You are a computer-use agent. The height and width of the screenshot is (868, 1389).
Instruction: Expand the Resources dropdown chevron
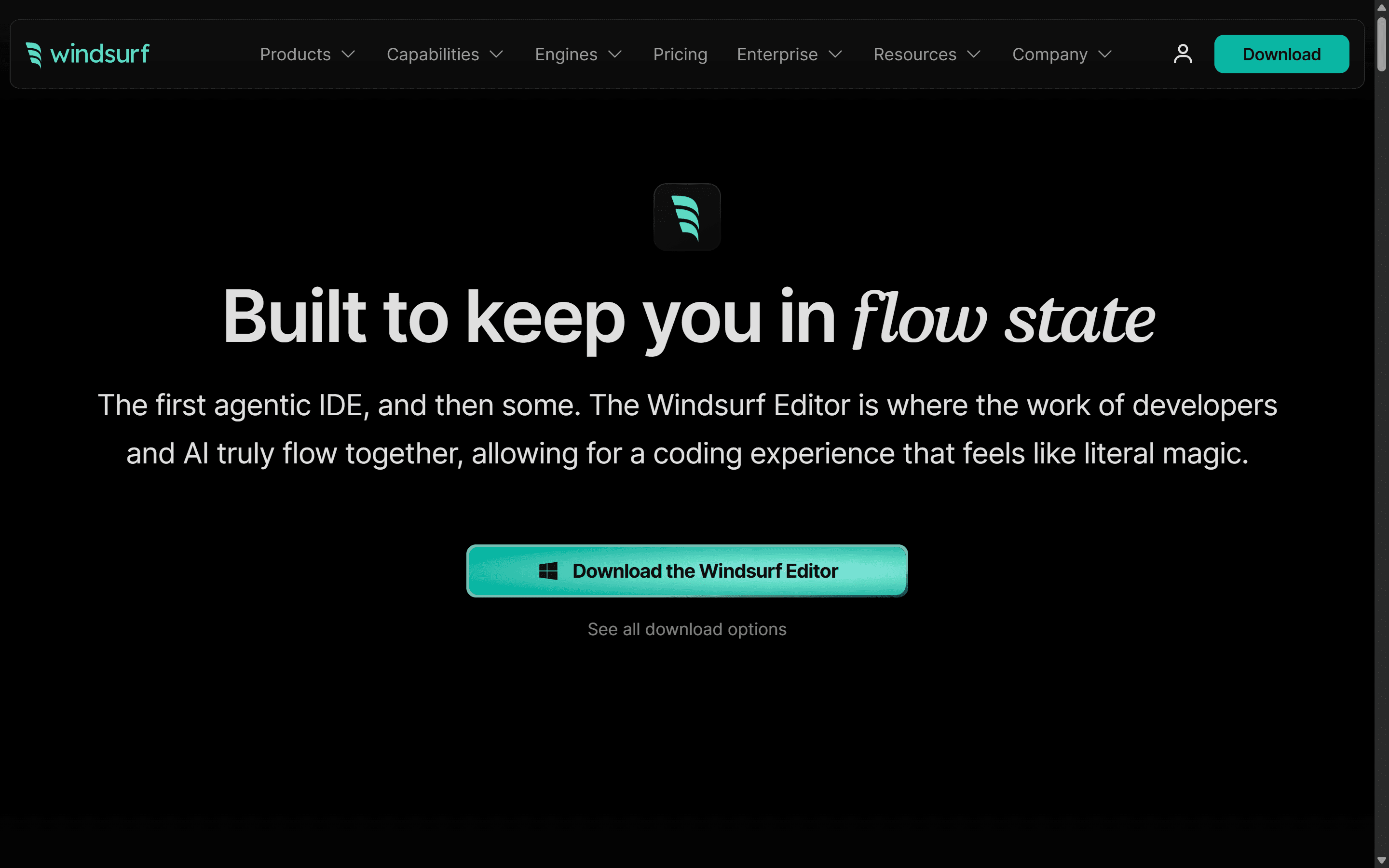[x=974, y=54]
